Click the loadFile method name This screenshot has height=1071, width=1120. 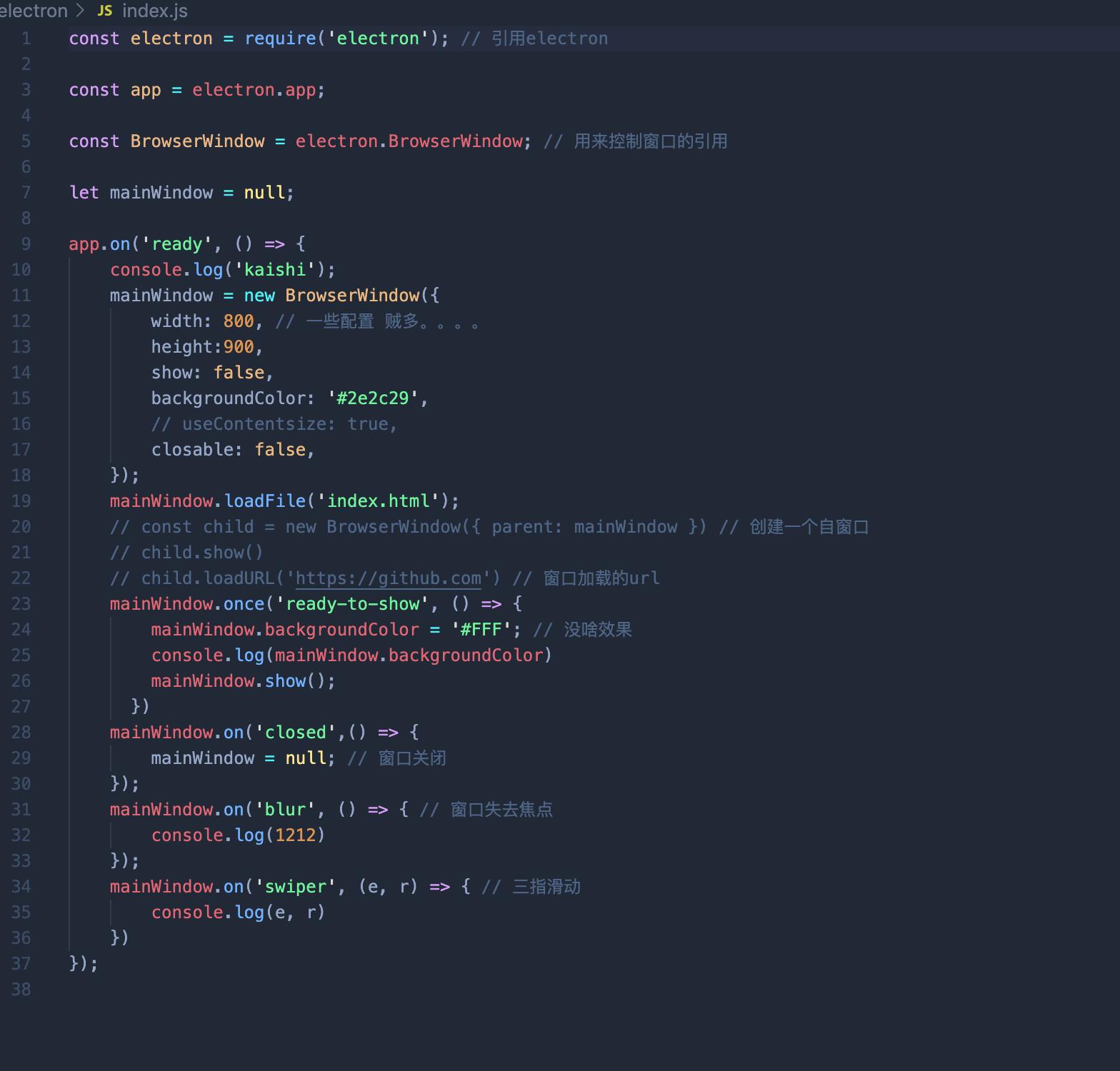265,501
